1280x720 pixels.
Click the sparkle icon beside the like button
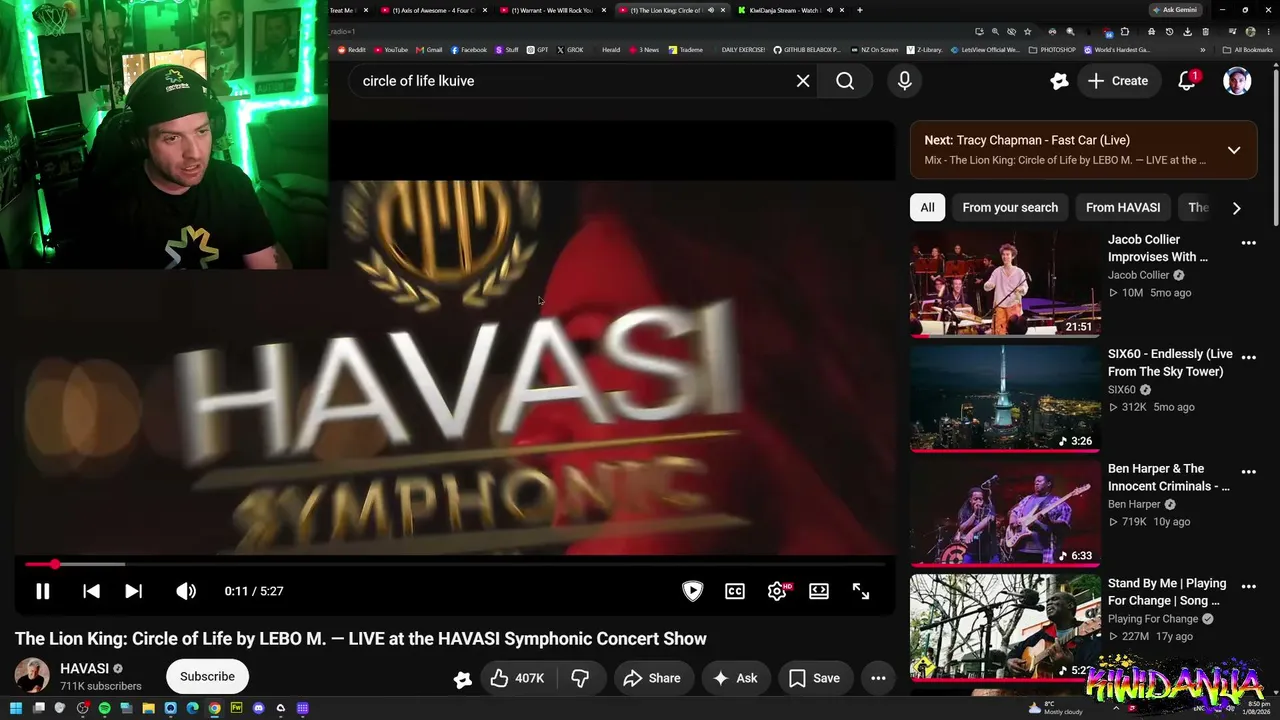pos(462,679)
